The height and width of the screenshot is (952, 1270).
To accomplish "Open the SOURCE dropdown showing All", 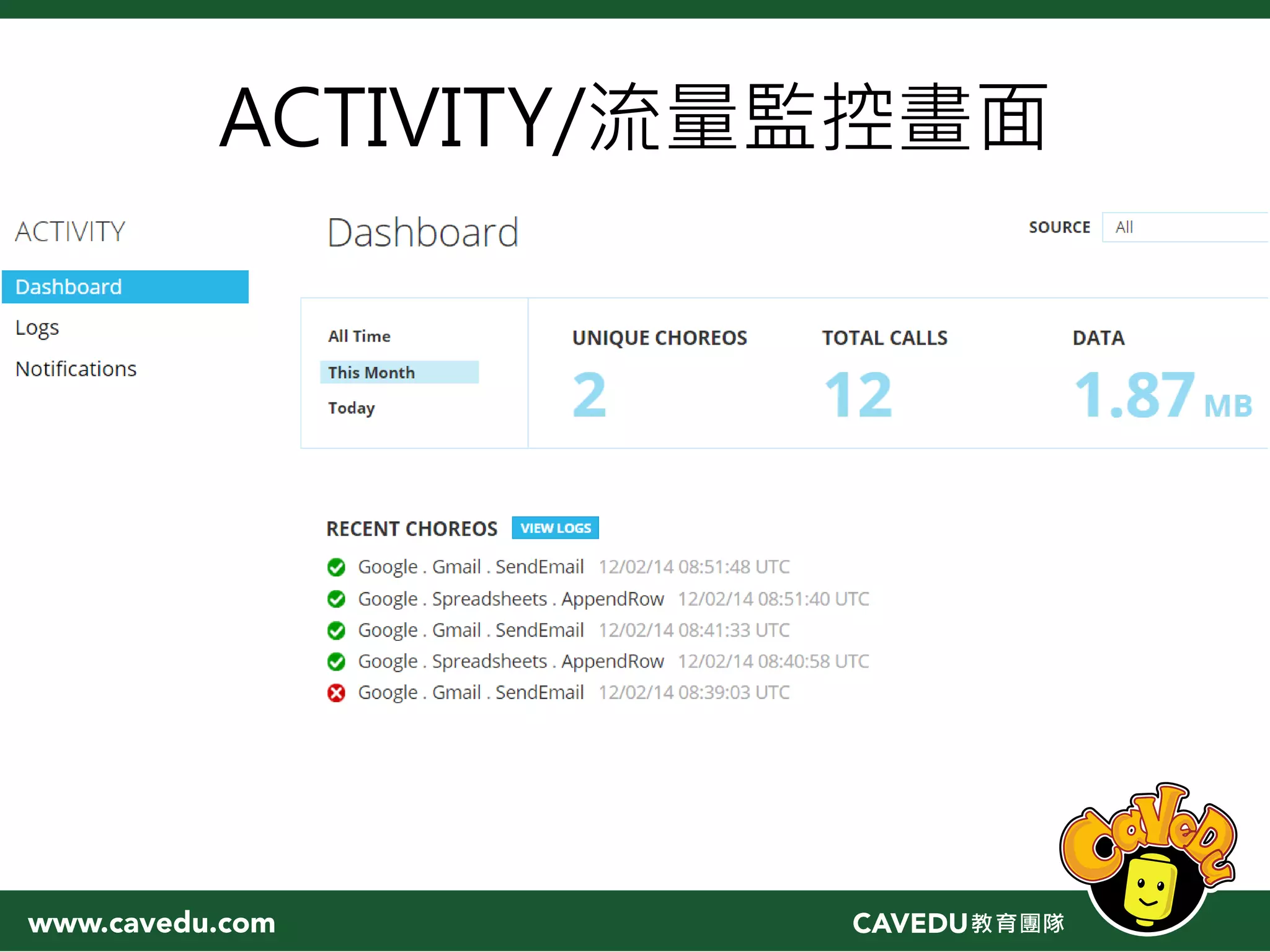I will click(1184, 227).
